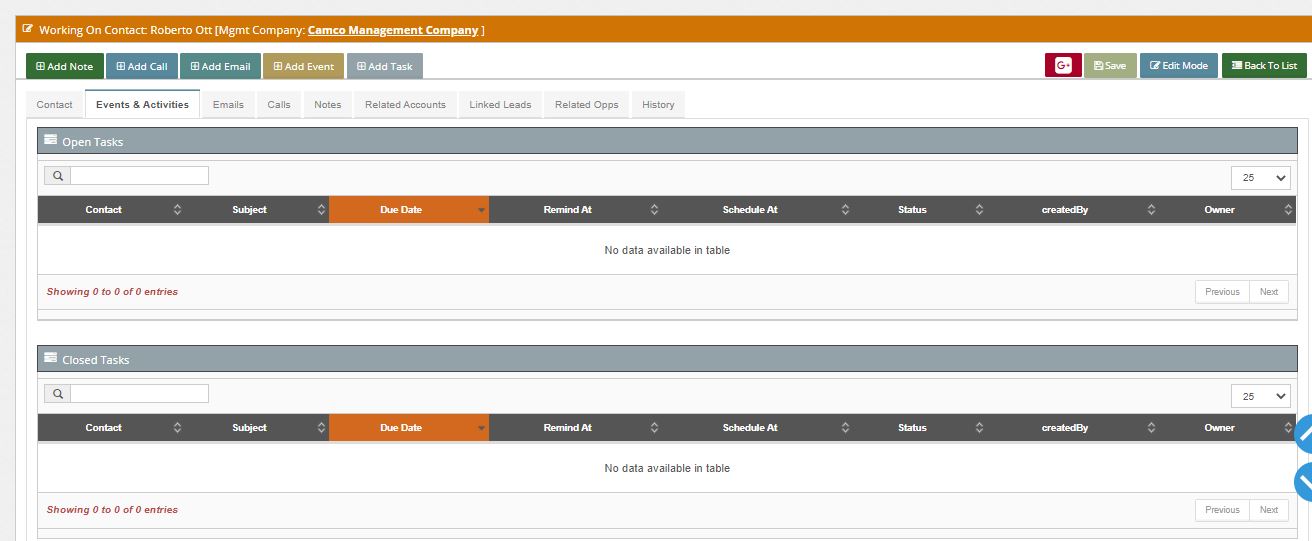
Task: Click the Google Plus icon button
Action: click(1063, 66)
